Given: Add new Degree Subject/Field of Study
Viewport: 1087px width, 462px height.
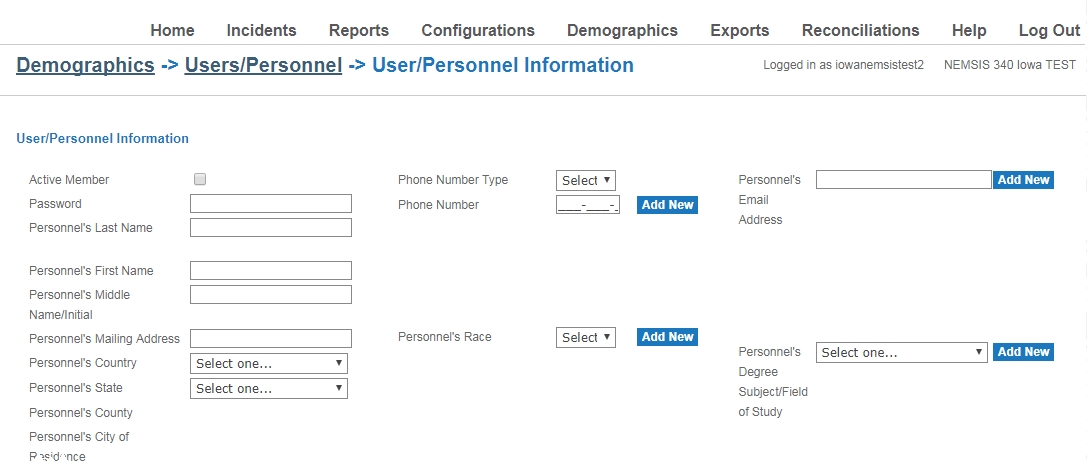Looking at the screenshot, I should tap(1023, 352).
